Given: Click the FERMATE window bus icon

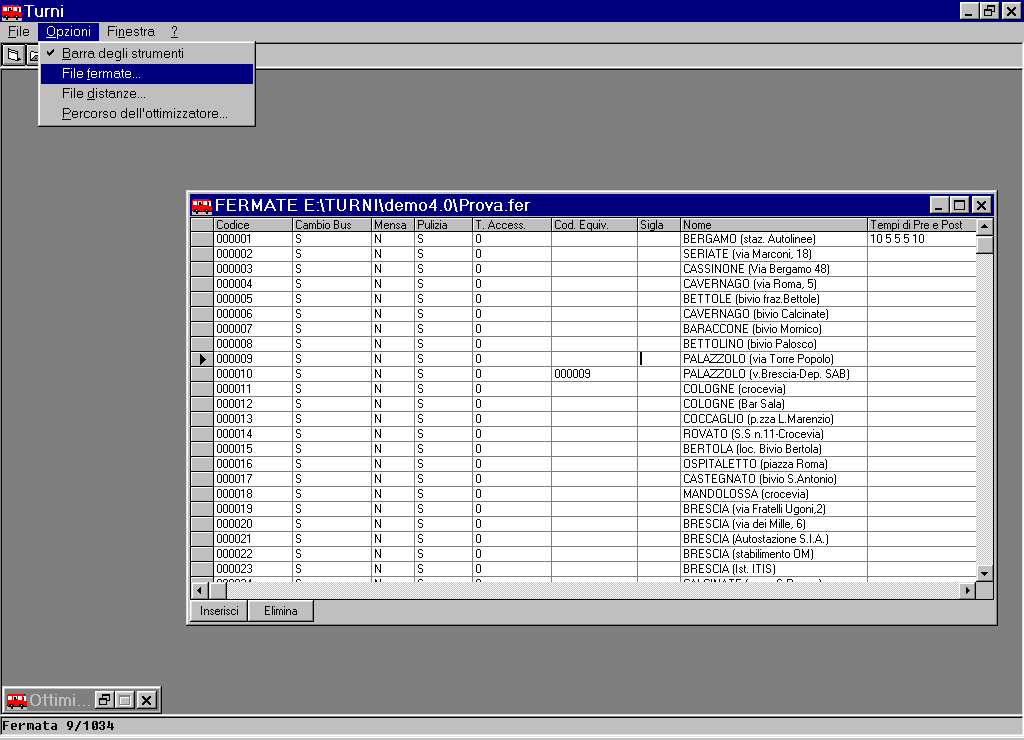Looking at the screenshot, I should [201, 206].
